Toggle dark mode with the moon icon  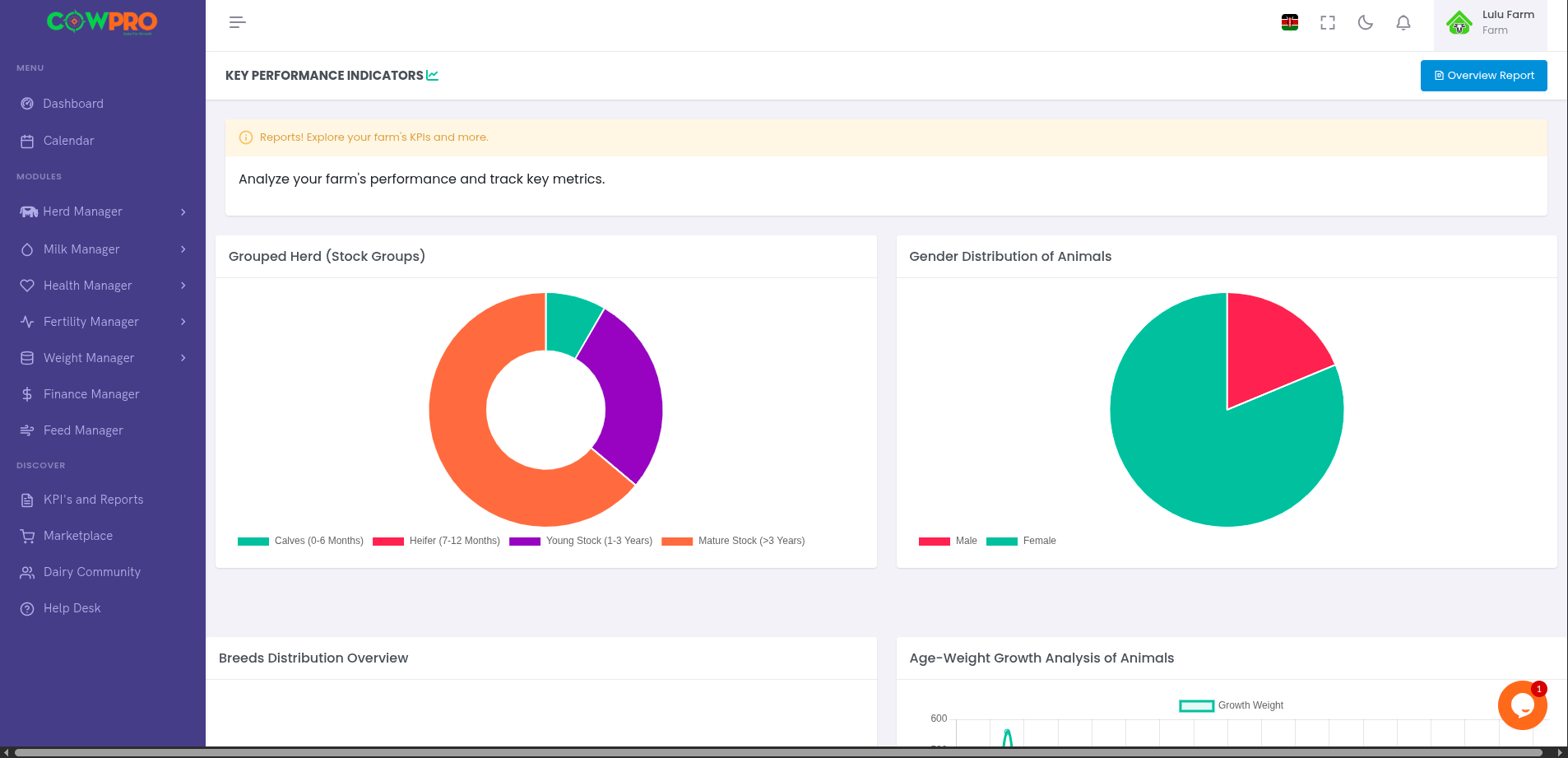[x=1365, y=23]
